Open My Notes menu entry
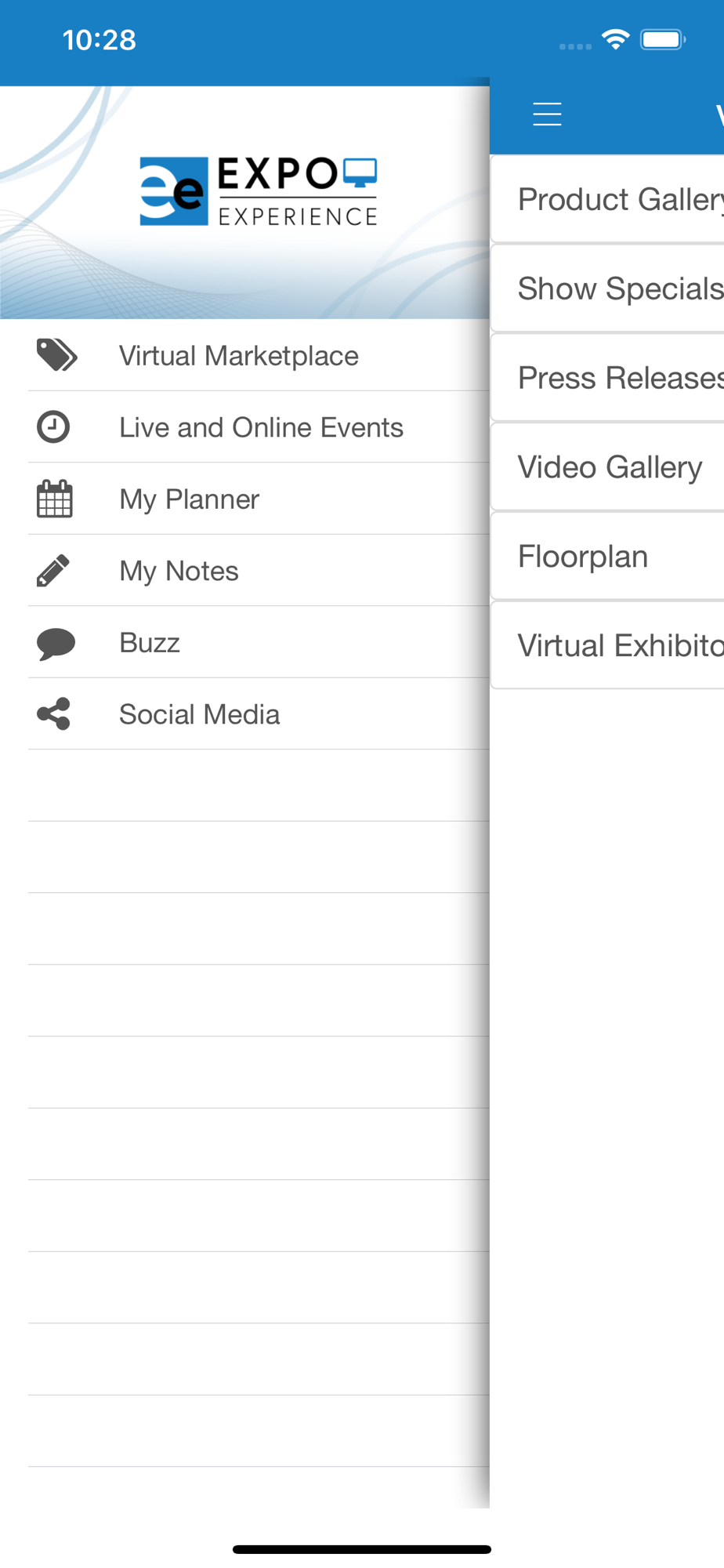The height and width of the screenshot is (1568, 724). point(259,571)
